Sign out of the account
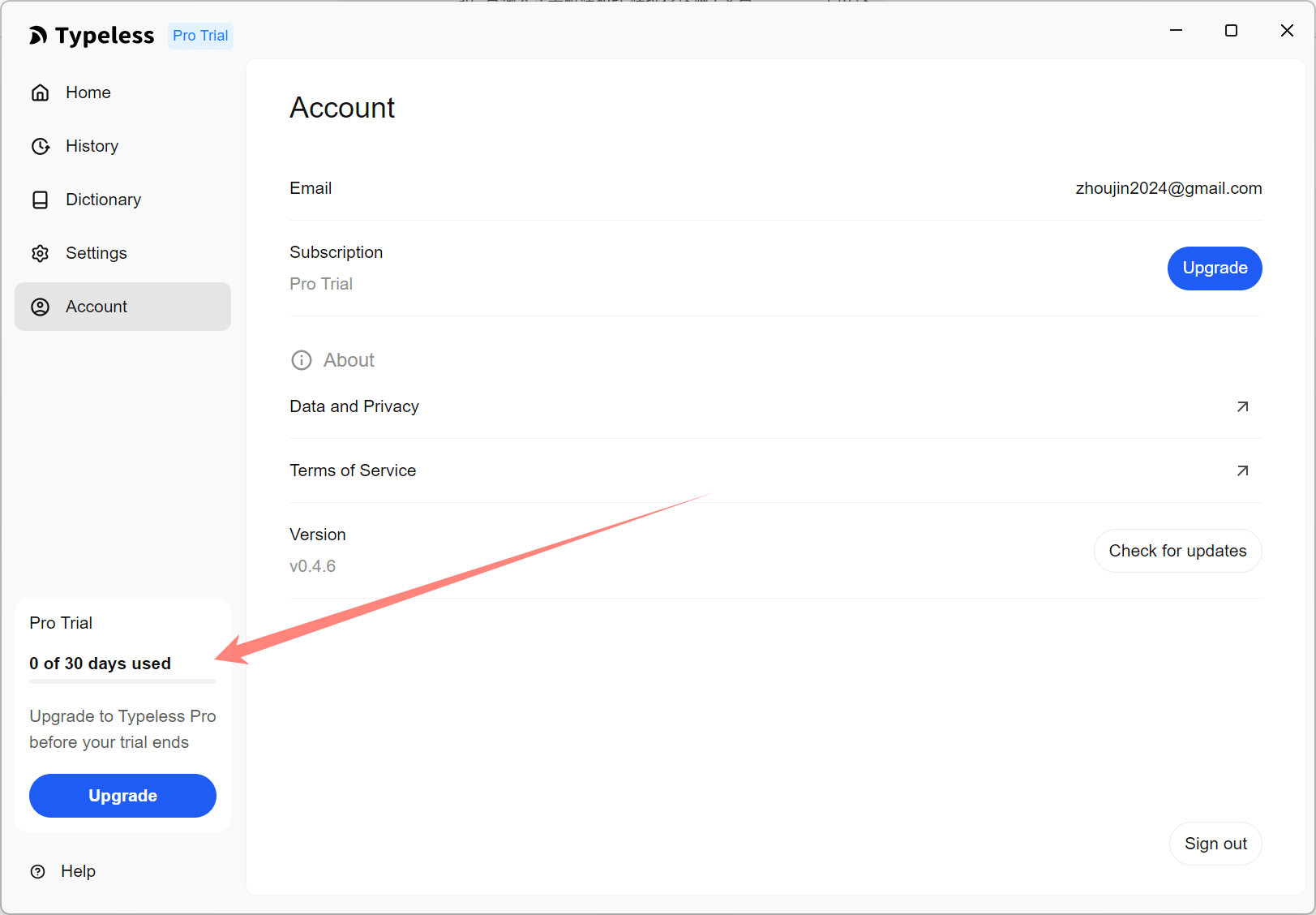This screenshot has width=1316, height=915. tap(1215, 844)
